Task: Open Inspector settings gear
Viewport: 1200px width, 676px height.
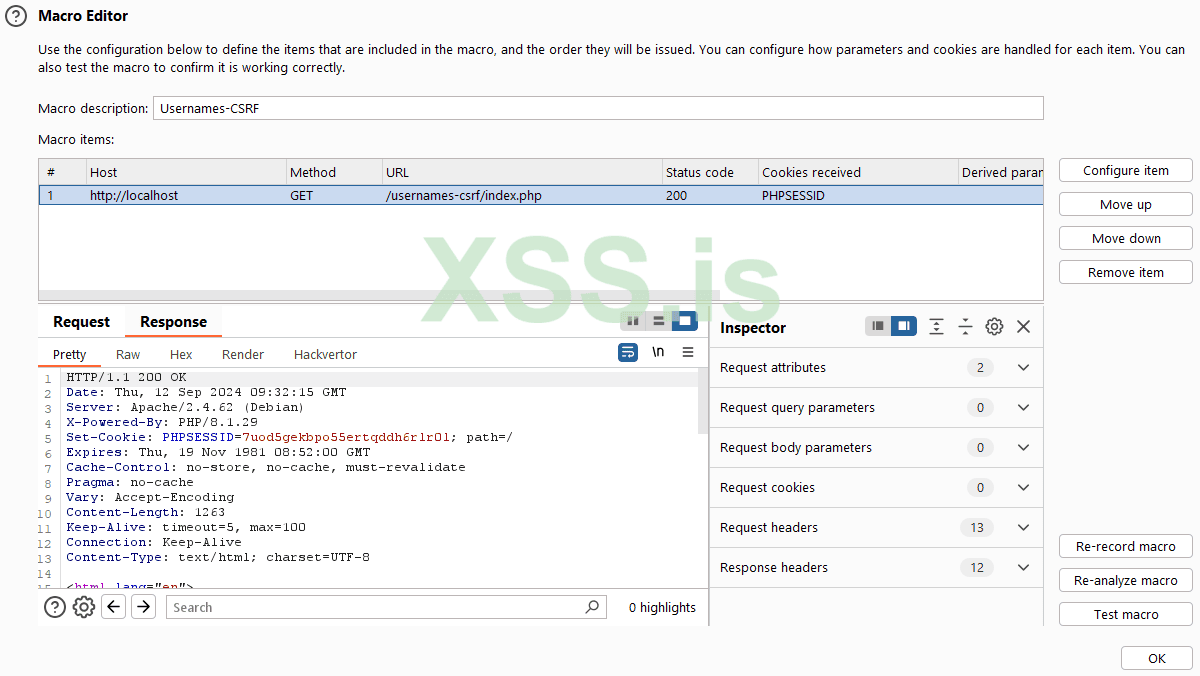Action: 994,326
